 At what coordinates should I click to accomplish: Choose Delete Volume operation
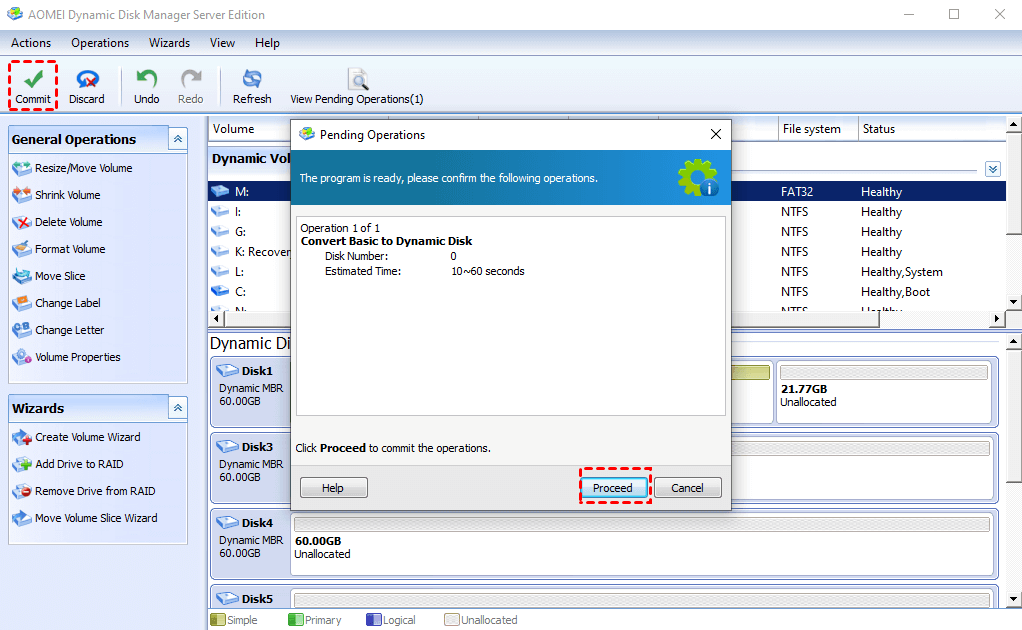point(68,222)
